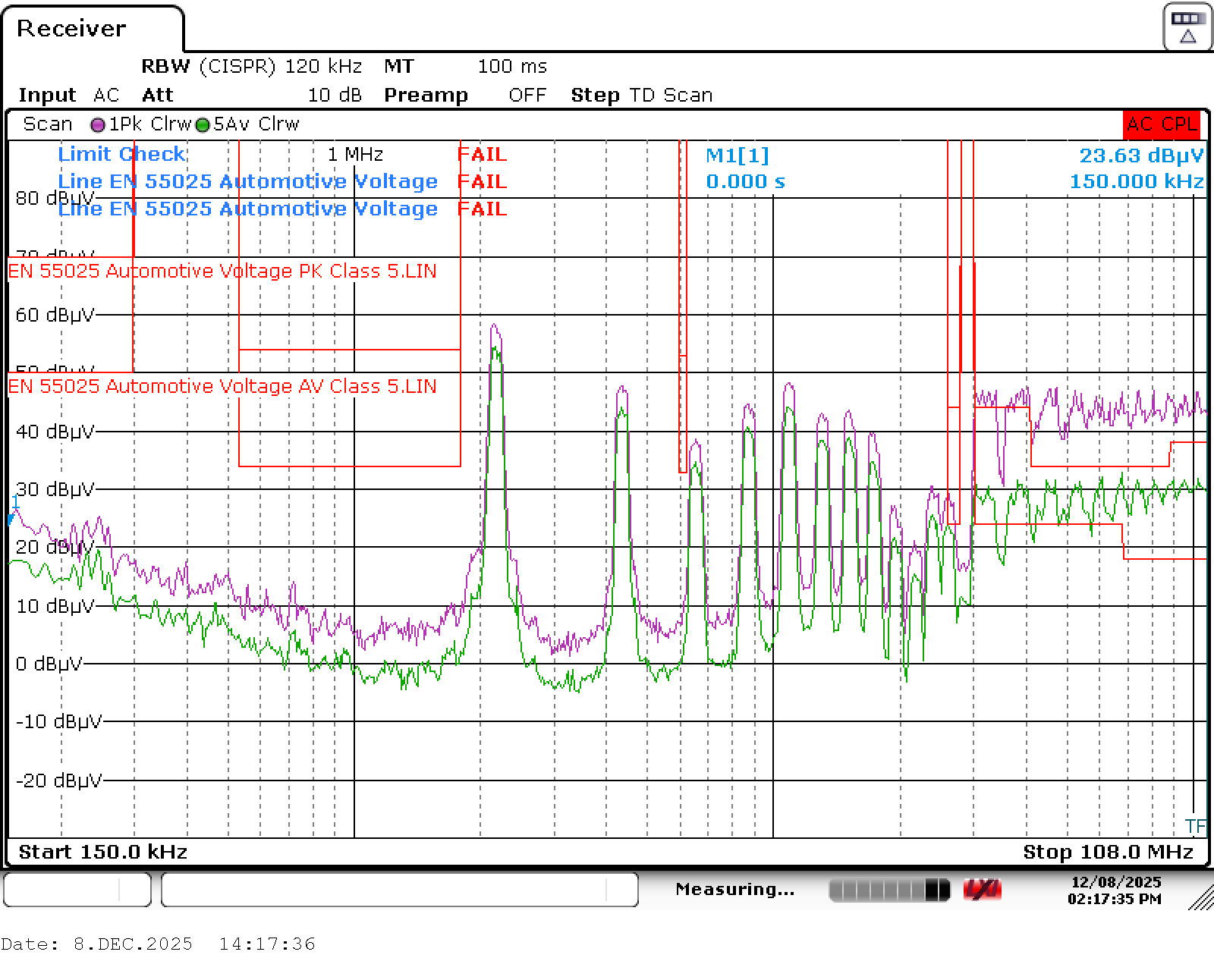Click the Stop 108.0 MHz frequency field
The height and width of the screenshot is (980, 1214).
[x=1108, y=853]
